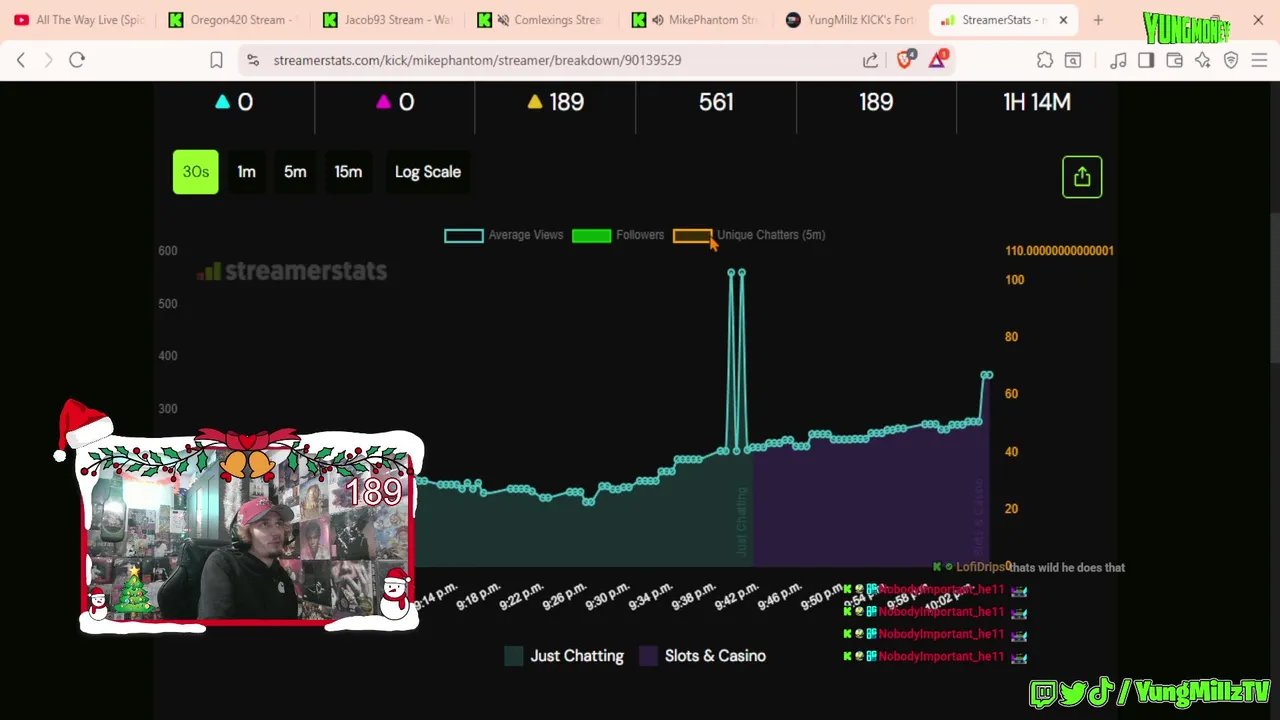Switch to the Oregon420 Stream tab
Image resolution: width=1280 pixels, height=720 pixels.
coord(235,20)
